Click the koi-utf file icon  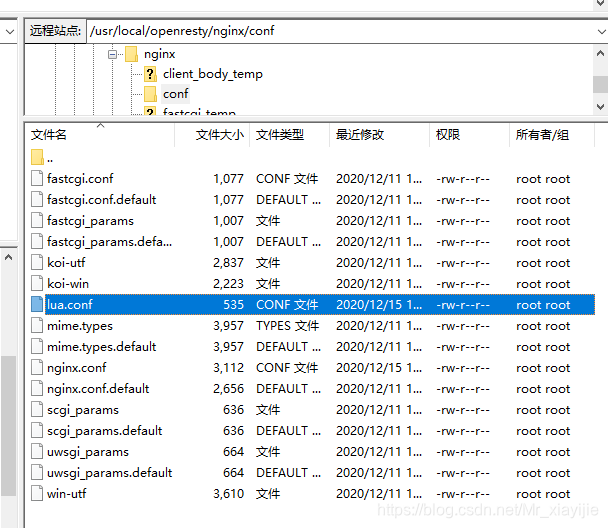pos(37,262)
